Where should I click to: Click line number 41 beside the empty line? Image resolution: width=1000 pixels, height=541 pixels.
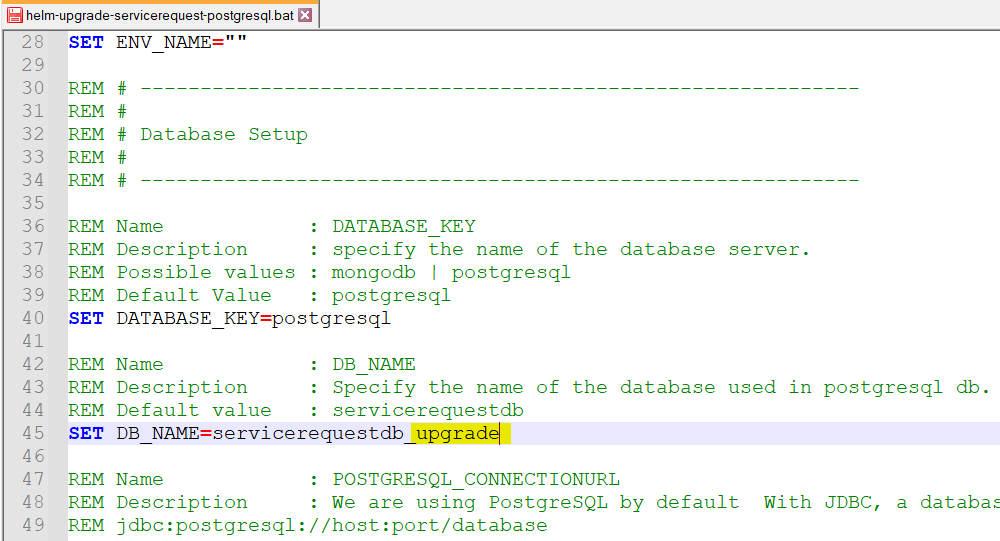pos(33,341)
